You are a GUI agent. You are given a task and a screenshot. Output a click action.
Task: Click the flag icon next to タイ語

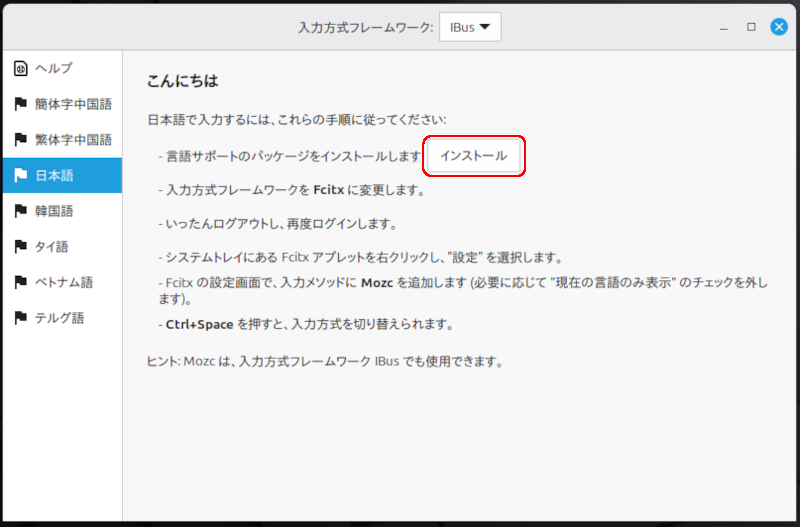[20, 247]
